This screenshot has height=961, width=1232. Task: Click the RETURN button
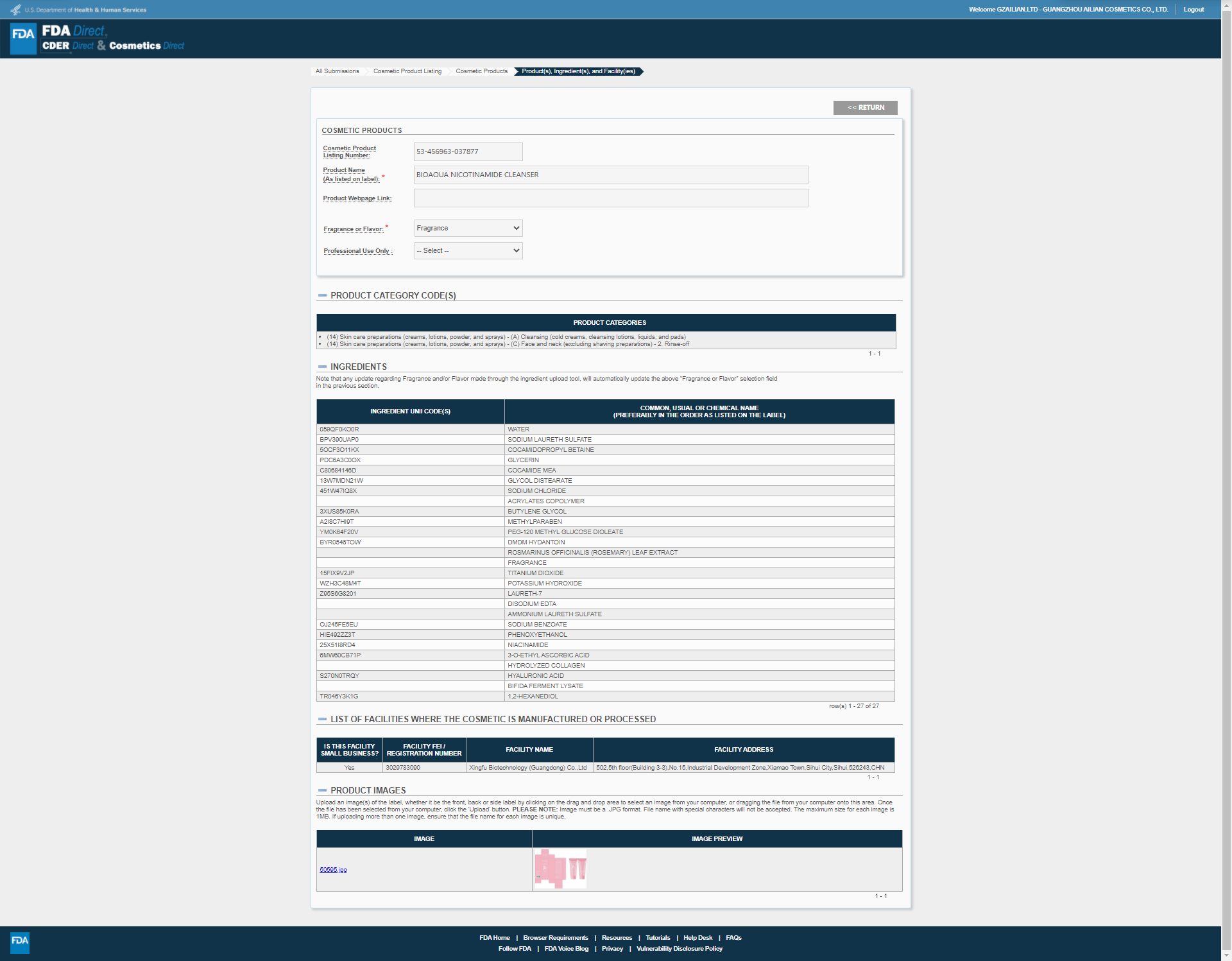865,108
